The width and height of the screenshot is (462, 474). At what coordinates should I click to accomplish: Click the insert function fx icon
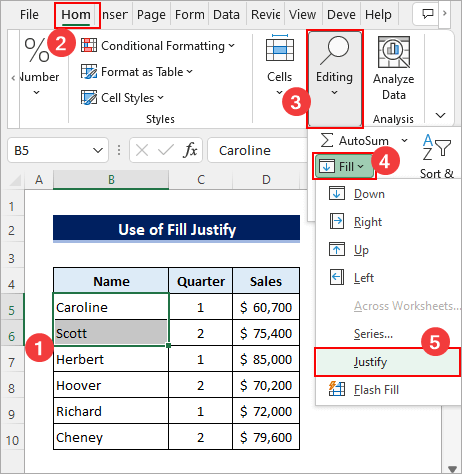pos(190,150)
